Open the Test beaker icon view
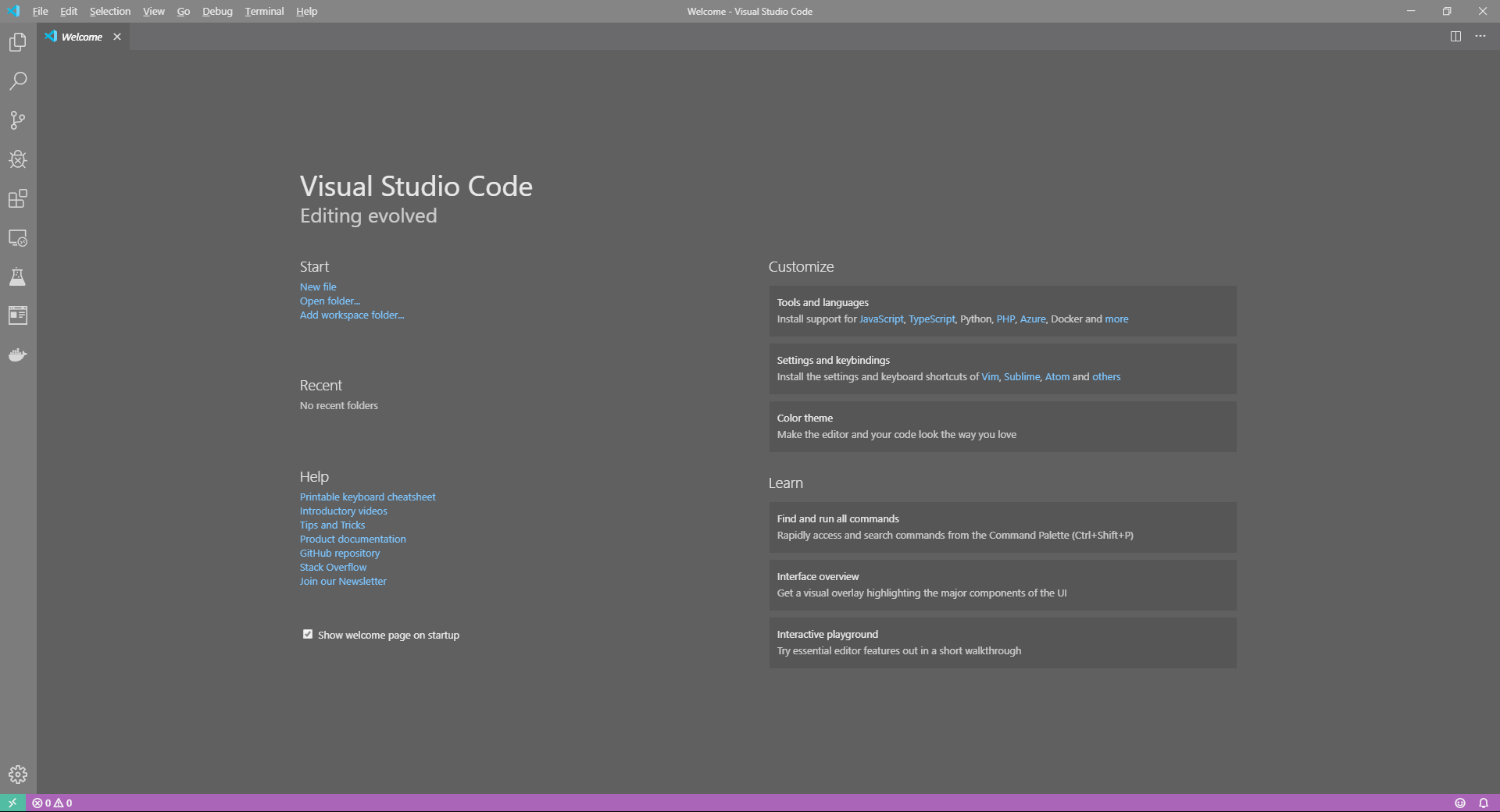This screenshot has width=1500, height=812. pos(18,276)
